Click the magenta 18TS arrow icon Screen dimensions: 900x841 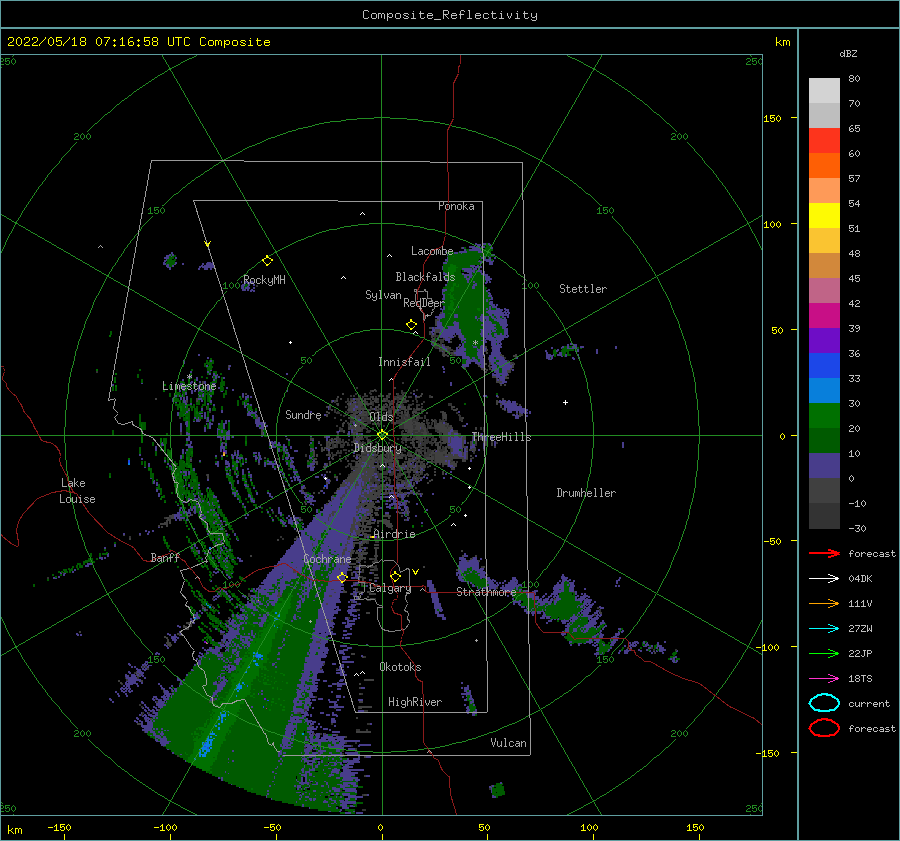pos(824,678)
